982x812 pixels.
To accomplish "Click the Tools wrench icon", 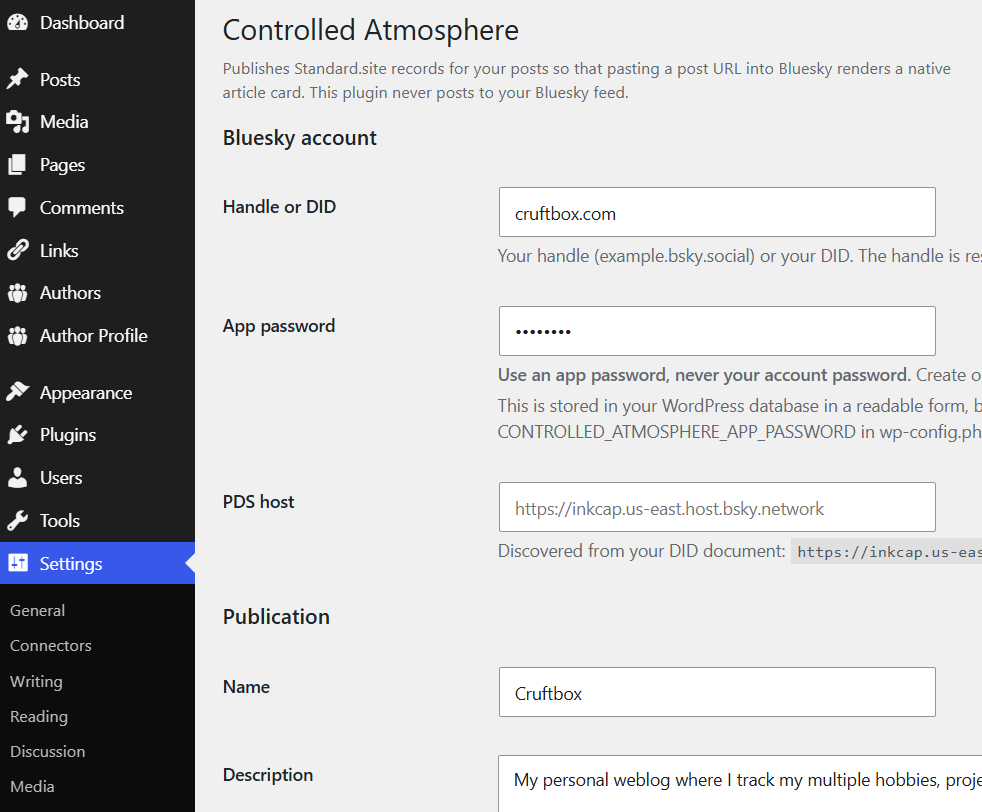I will pos(18,521).
